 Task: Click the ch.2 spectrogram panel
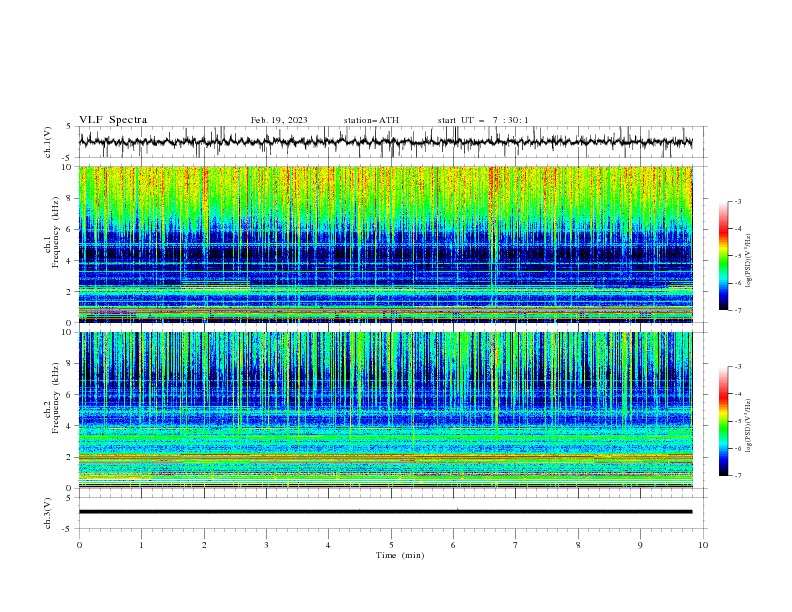pyautogui.click(x=386, y=410)
